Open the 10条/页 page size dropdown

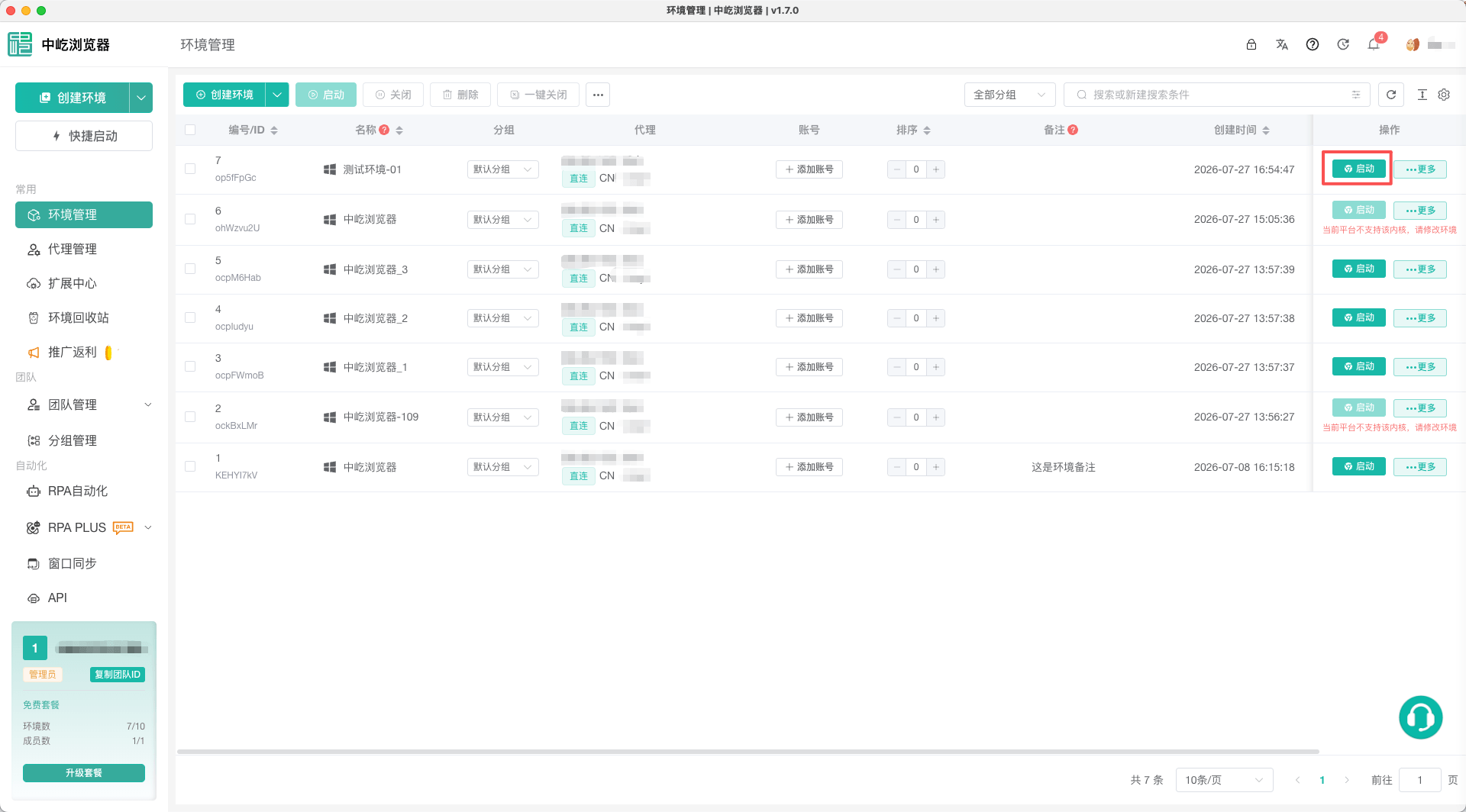(1224, 780)
